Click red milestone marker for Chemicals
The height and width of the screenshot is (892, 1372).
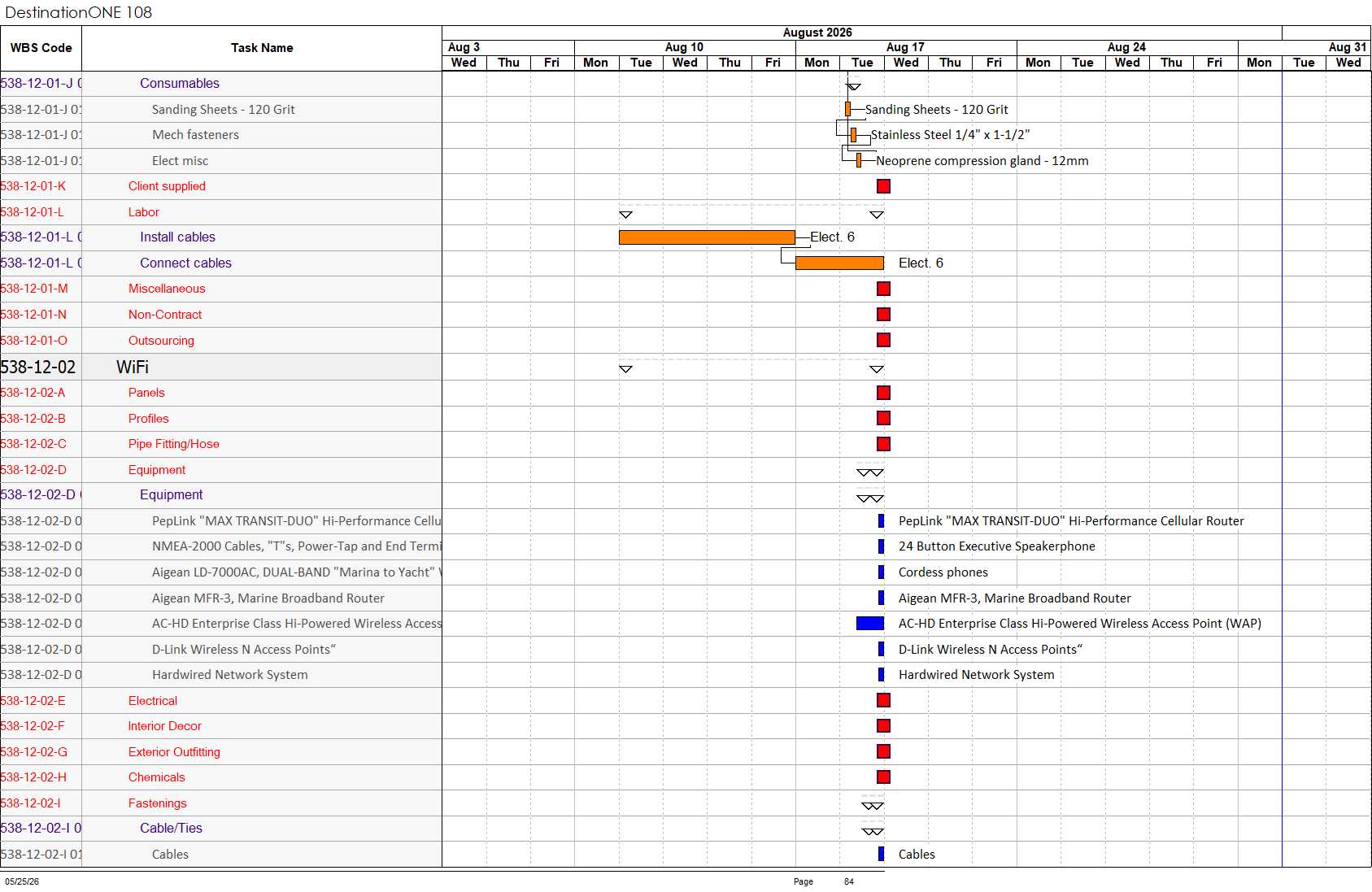coord(884,777)
